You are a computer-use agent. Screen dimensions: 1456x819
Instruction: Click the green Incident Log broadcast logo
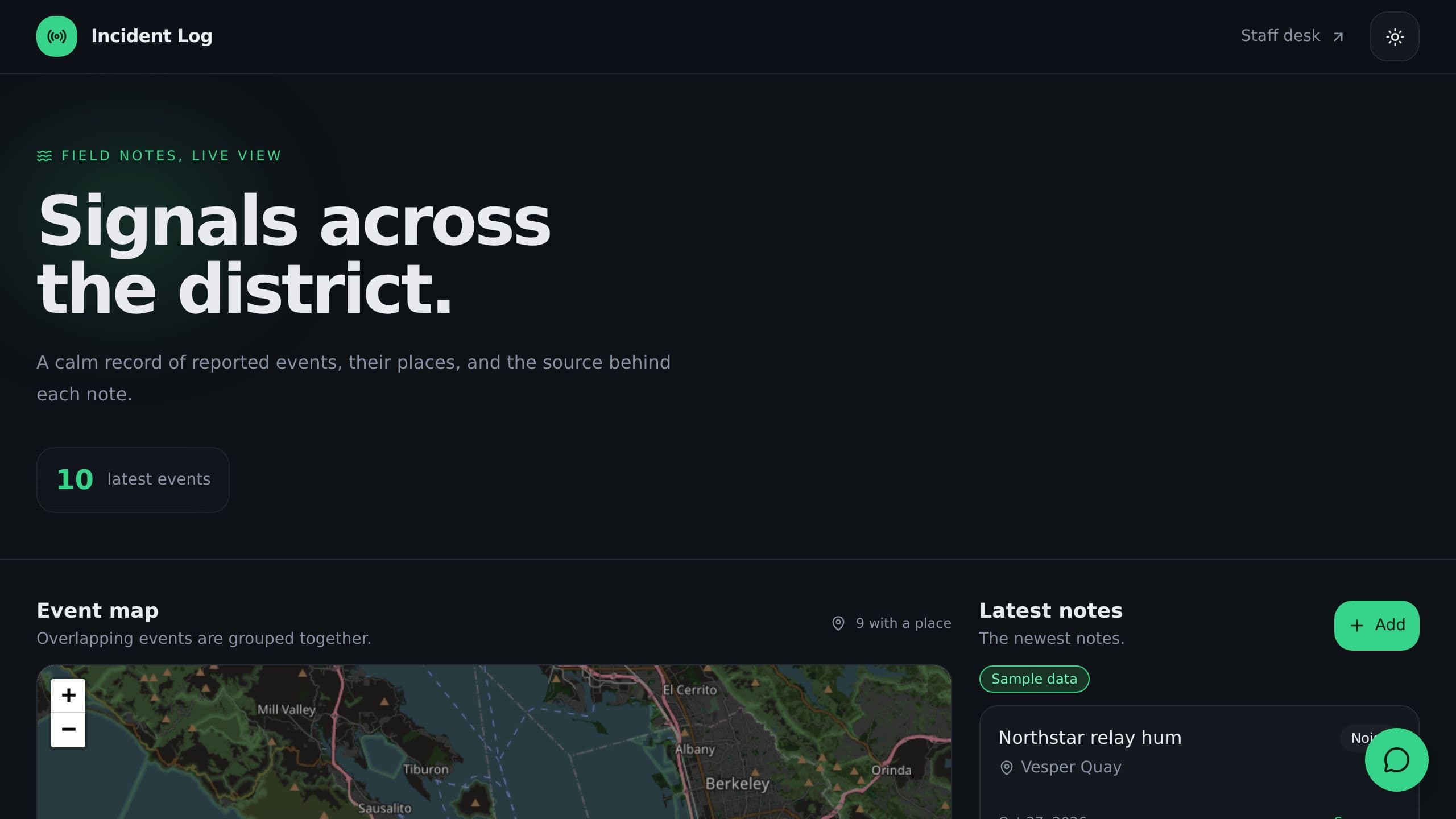[57, 36]
